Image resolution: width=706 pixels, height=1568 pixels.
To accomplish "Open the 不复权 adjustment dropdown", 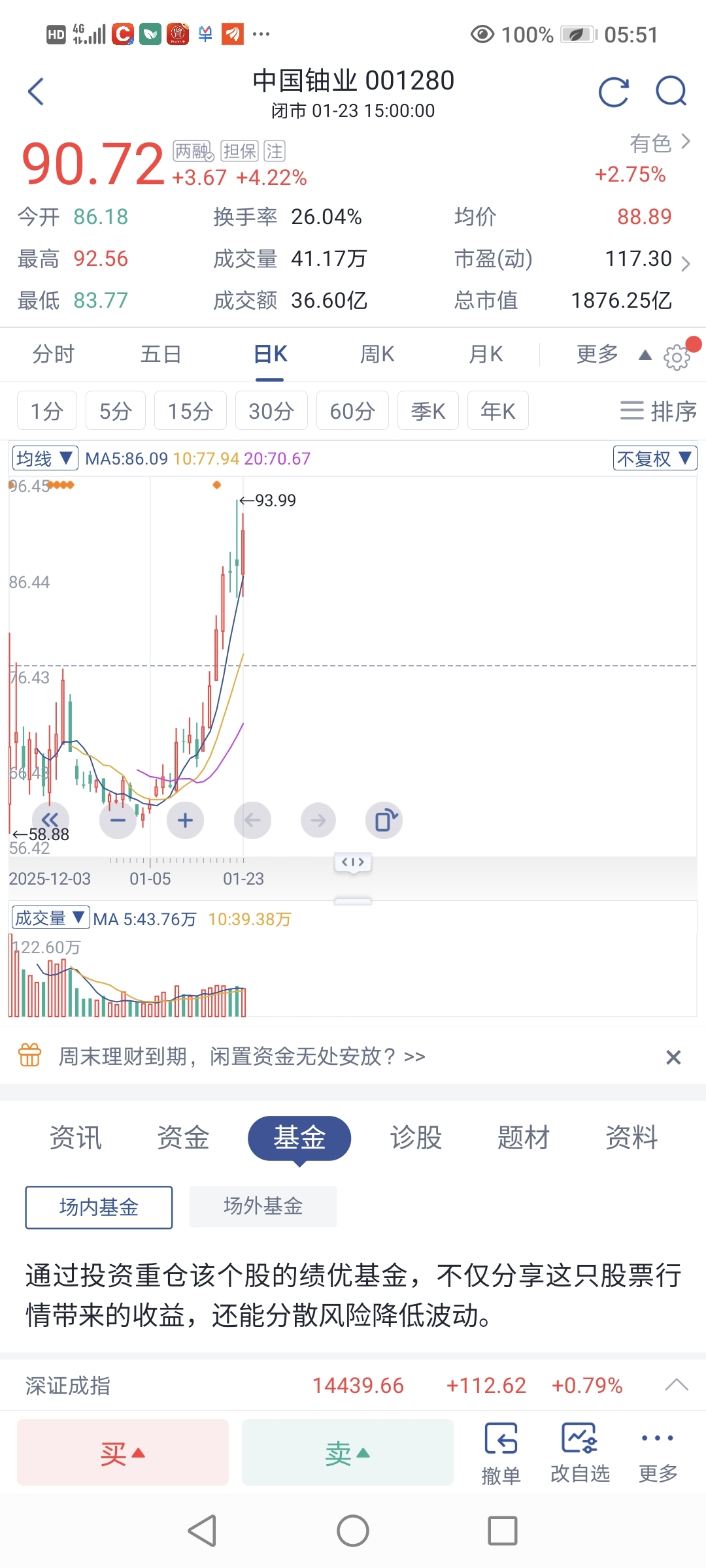I will coord(654,459).
